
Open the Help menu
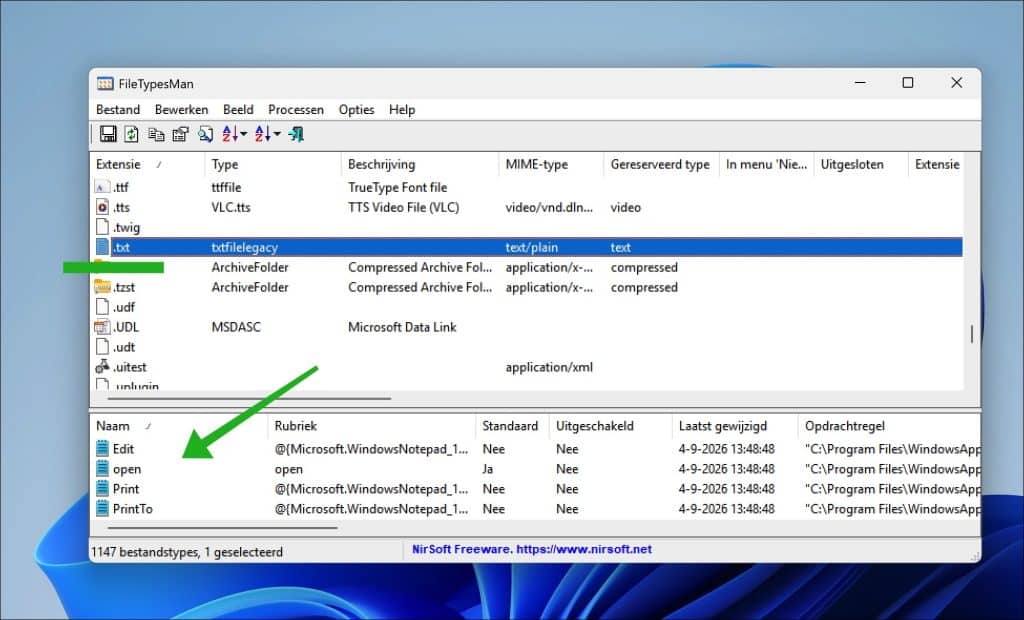tap(402, 110)
